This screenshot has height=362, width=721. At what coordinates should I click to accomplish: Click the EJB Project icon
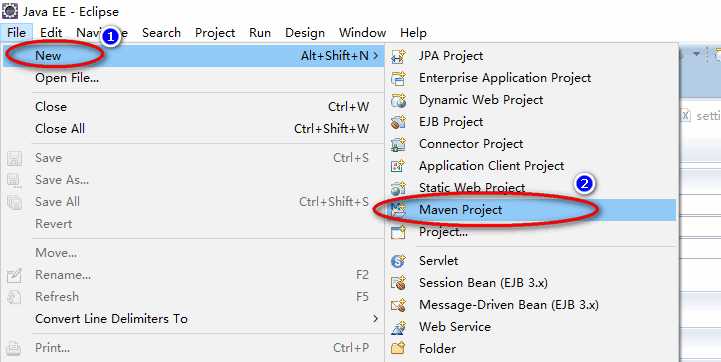click(x=398, y=122)
